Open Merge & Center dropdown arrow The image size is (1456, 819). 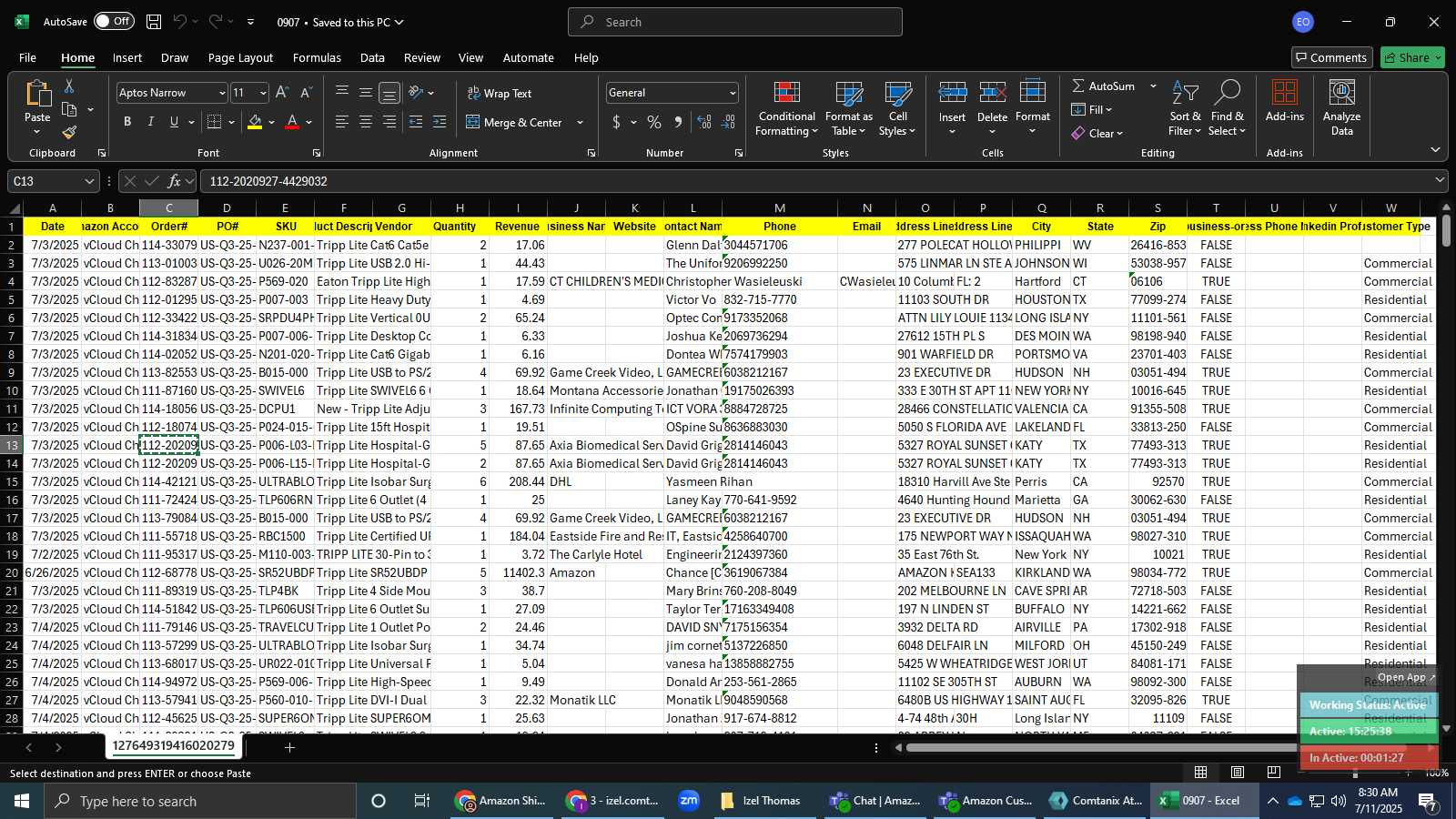[580, 123]
